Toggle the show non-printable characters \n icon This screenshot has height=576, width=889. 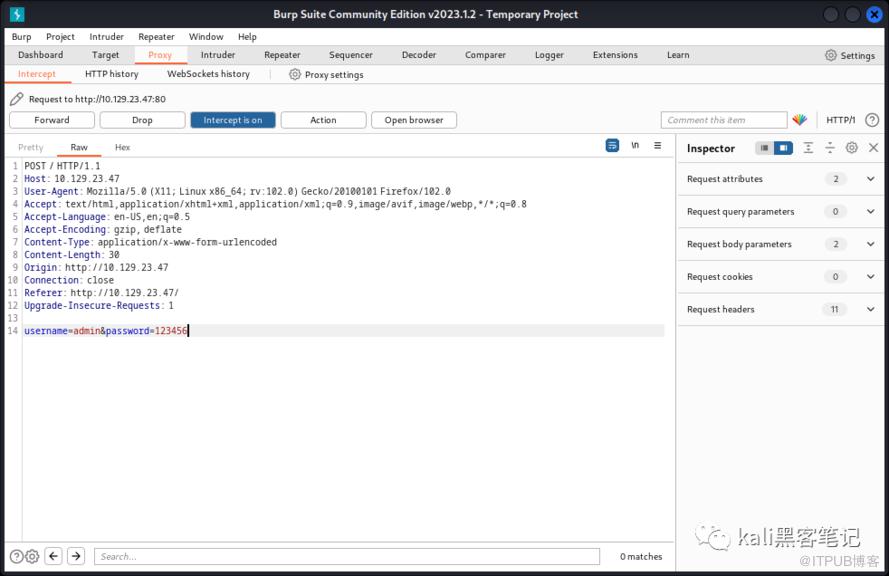tap(635, 146)
